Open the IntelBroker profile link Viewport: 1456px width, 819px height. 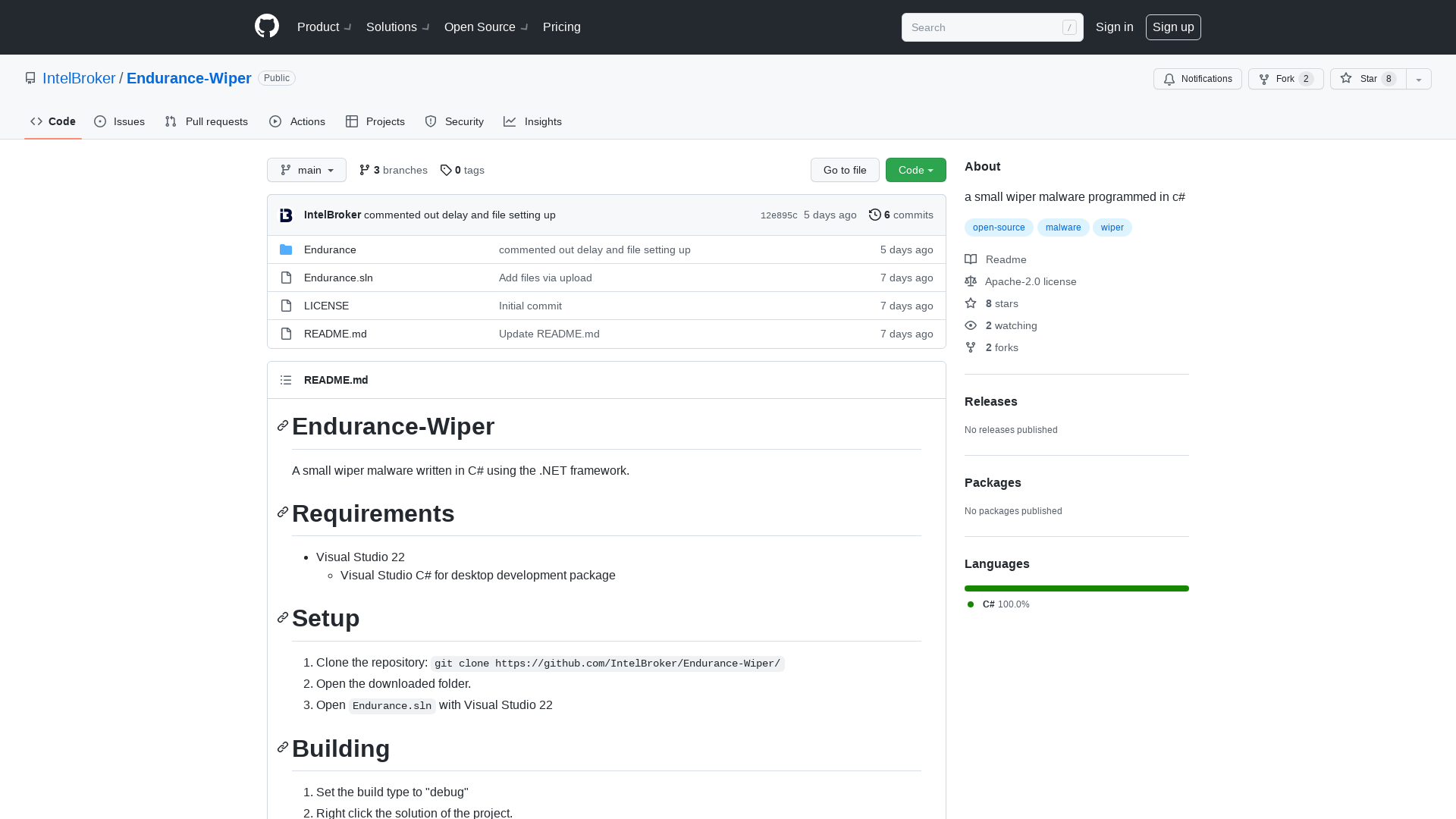pos(79,78)
